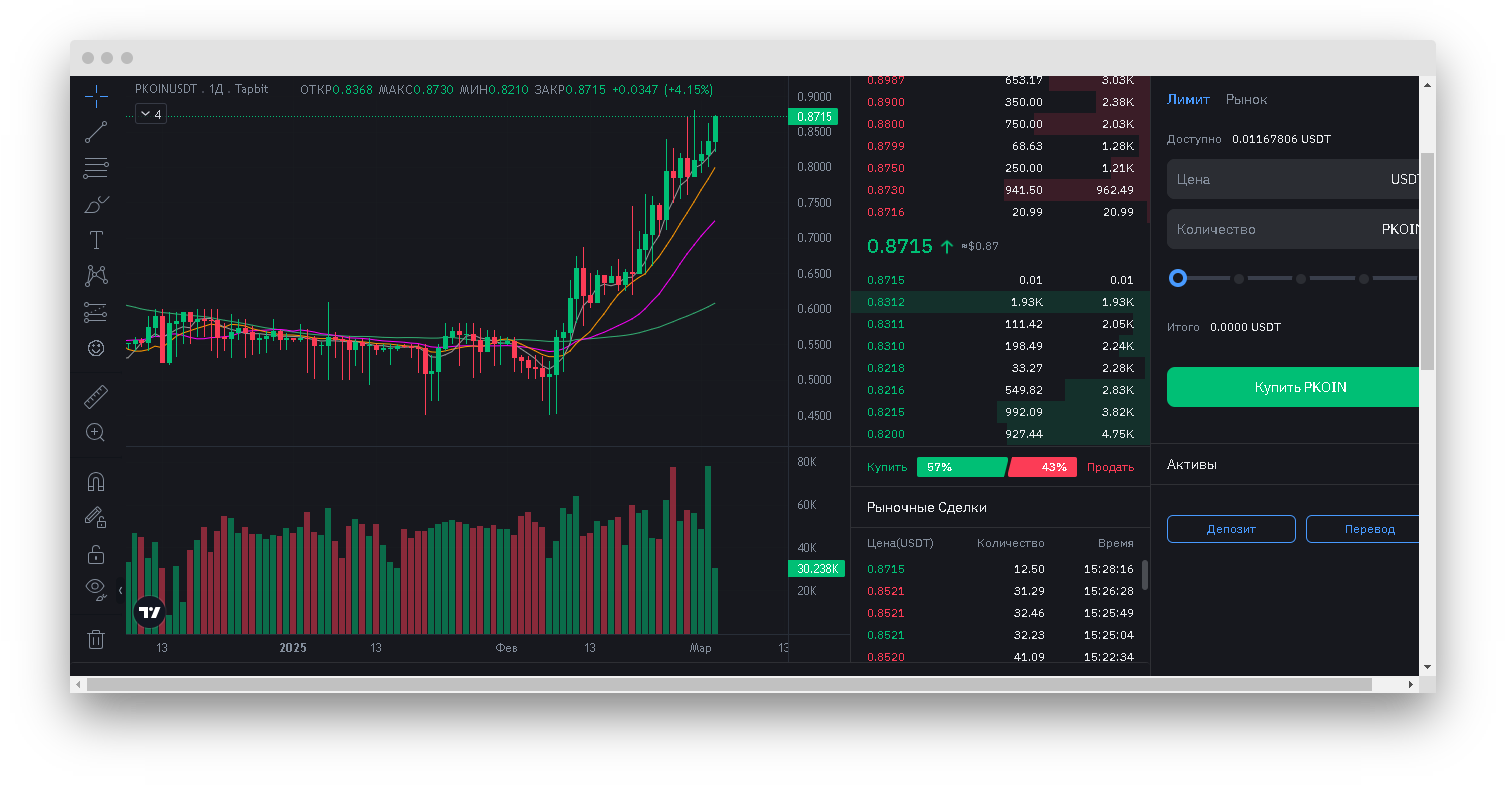Screen dimensions: 1506x793
Task: Expand the indicator legend showing 4
Action: point(150,114)
